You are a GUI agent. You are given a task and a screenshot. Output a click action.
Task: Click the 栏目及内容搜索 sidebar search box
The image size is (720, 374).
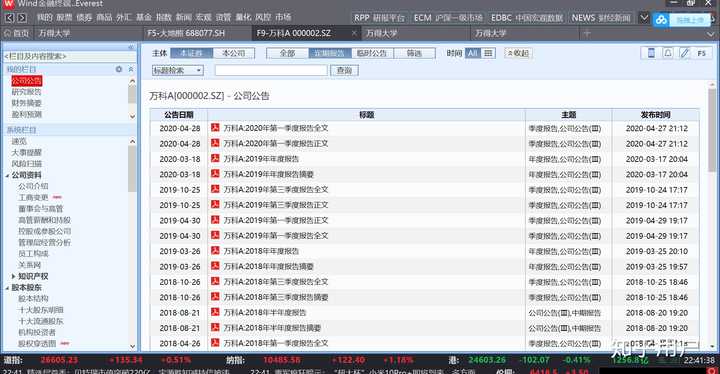(x=70, y=56)
